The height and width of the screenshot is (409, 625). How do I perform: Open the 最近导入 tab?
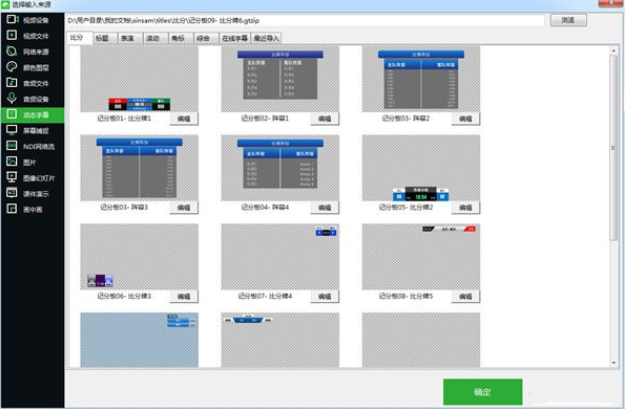pos(266,37)
